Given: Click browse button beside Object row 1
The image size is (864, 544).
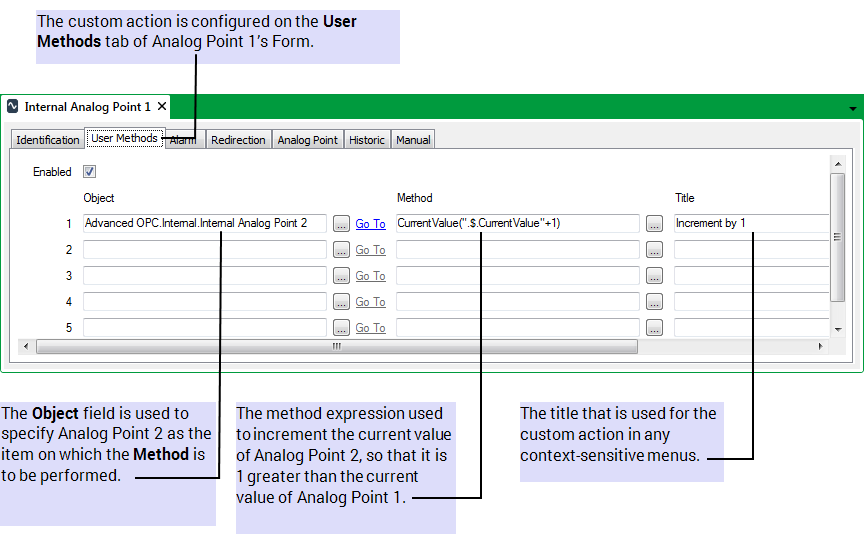Looking at the screenshot, I should pyautogui.click(x=342, y=224).
